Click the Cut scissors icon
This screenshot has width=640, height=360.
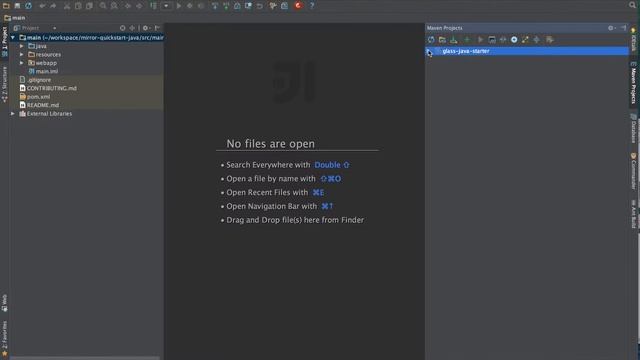[x=67, y=6]
